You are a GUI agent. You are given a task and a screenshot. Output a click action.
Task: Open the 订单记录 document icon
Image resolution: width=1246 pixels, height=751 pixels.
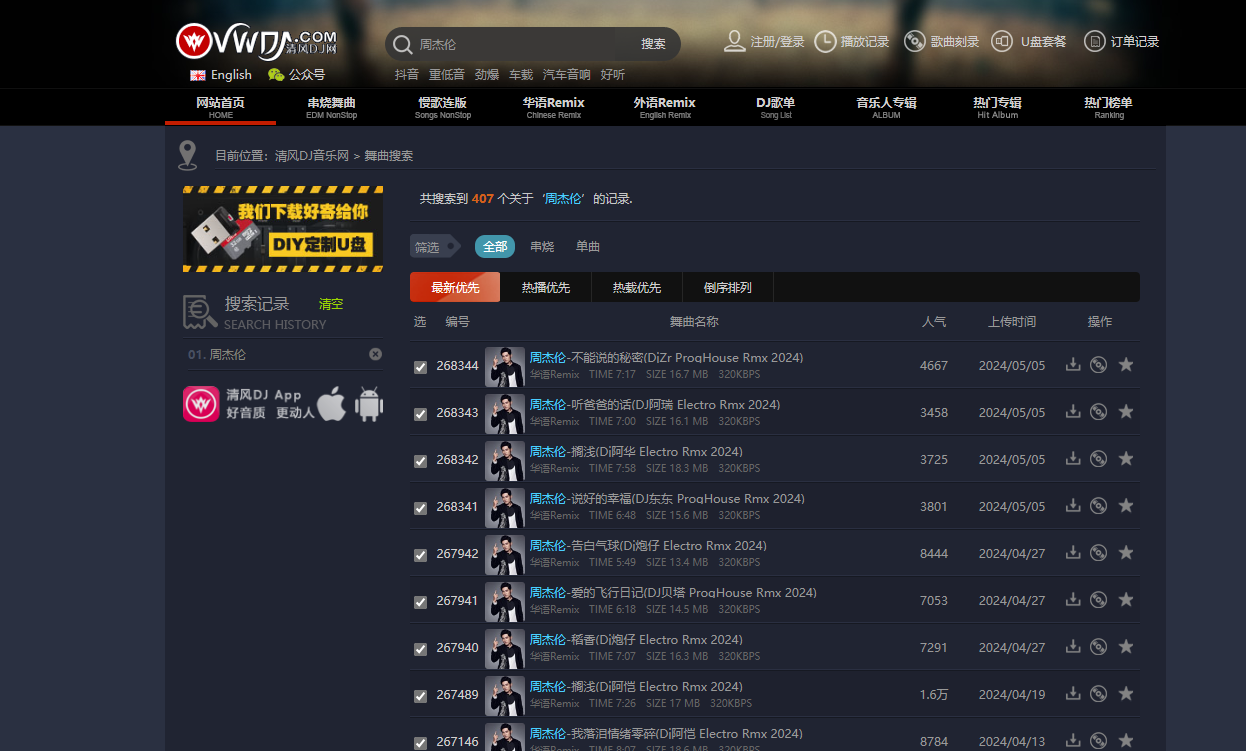coord(1095,41)
